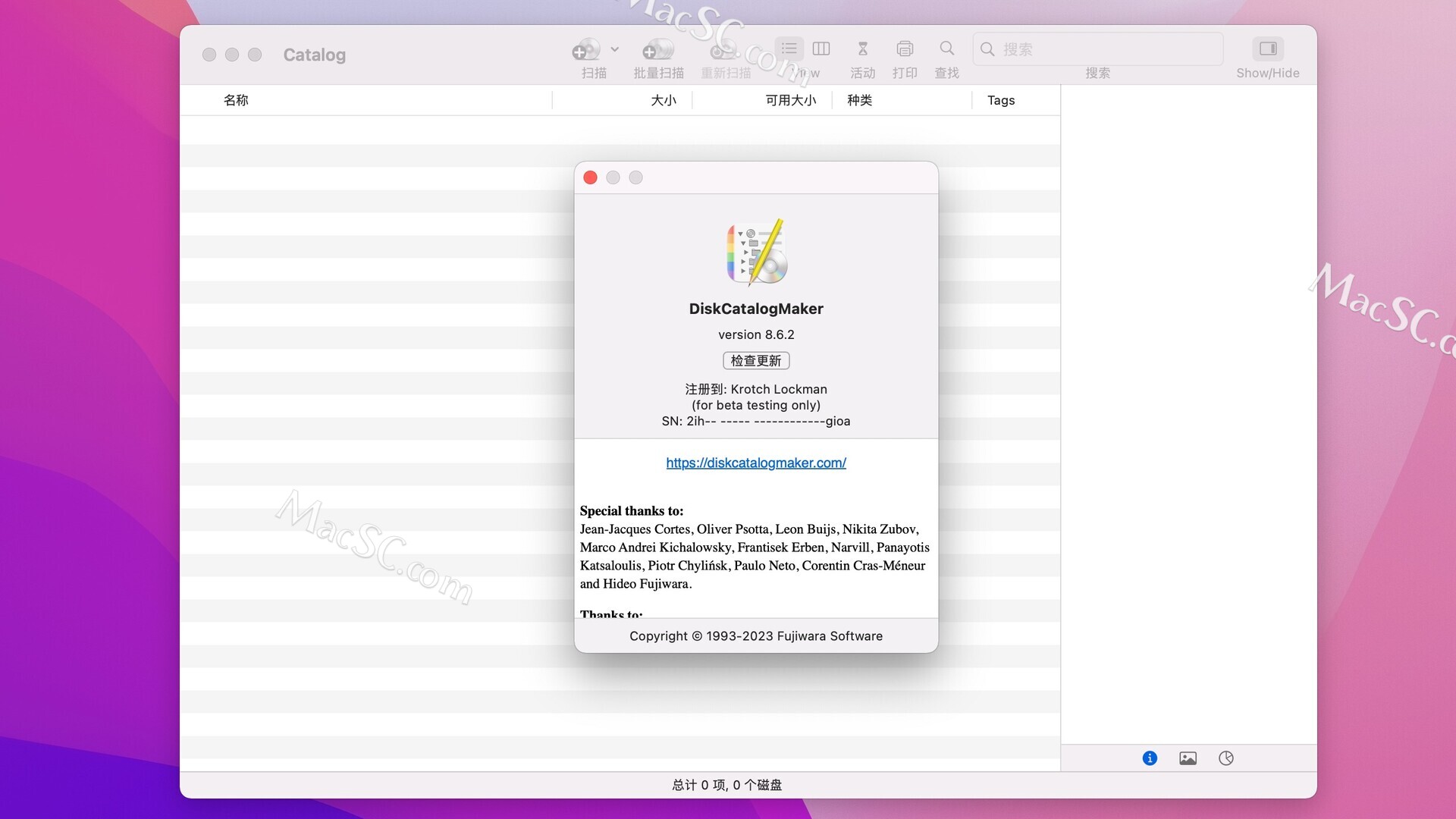Open the image preview pane icon
Screen dimensions: 1456x819
click(x=1188, y=758)
